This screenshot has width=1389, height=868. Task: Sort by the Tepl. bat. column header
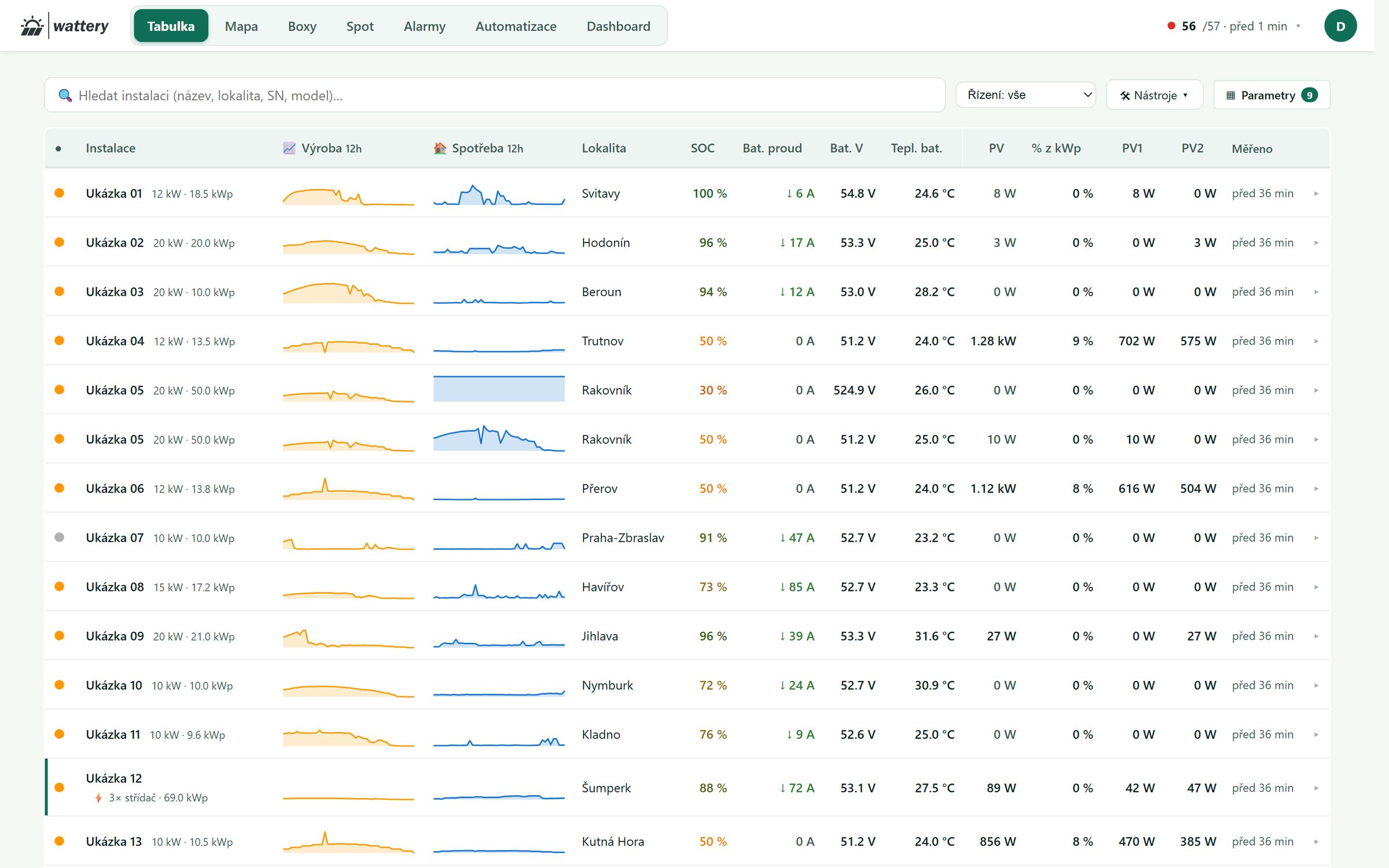(916, 148)
